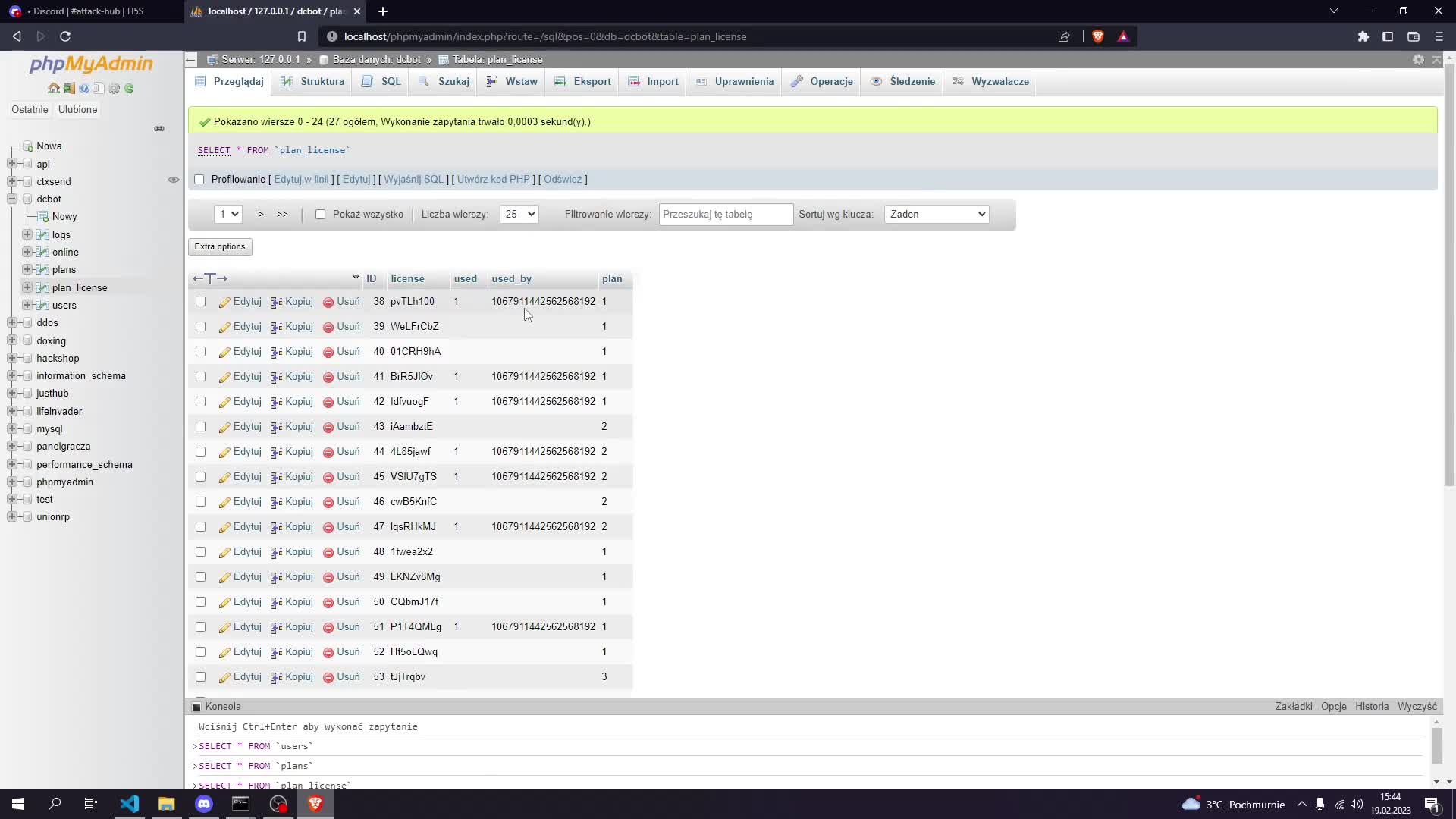Open the Sortuj wg klucza dropdown
1456x819 pixels.
(x=936, y=214)
